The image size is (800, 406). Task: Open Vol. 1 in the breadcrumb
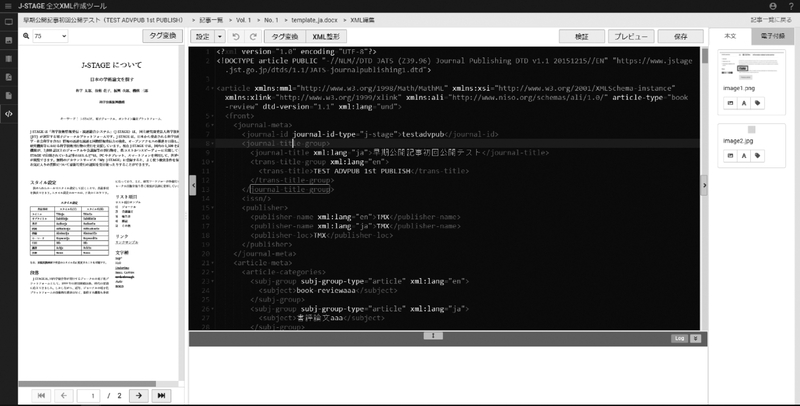[243, 20]
